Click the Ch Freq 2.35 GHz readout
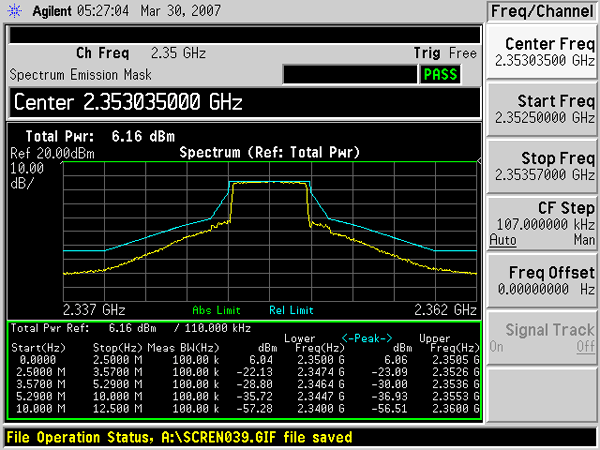600x450 pixels. pos(140,52)
